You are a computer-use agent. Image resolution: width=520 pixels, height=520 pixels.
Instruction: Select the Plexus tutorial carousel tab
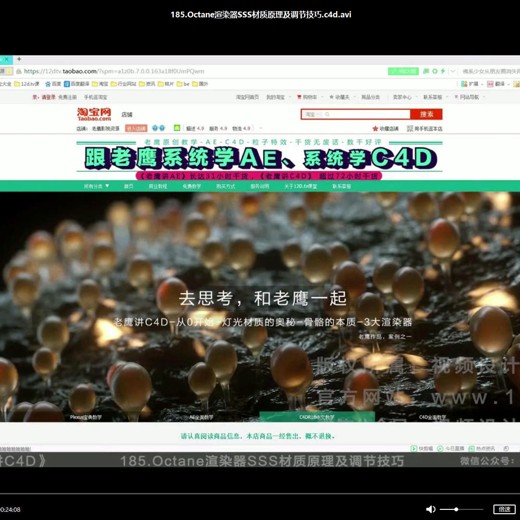pyautogui.click(x=86, y=417)
